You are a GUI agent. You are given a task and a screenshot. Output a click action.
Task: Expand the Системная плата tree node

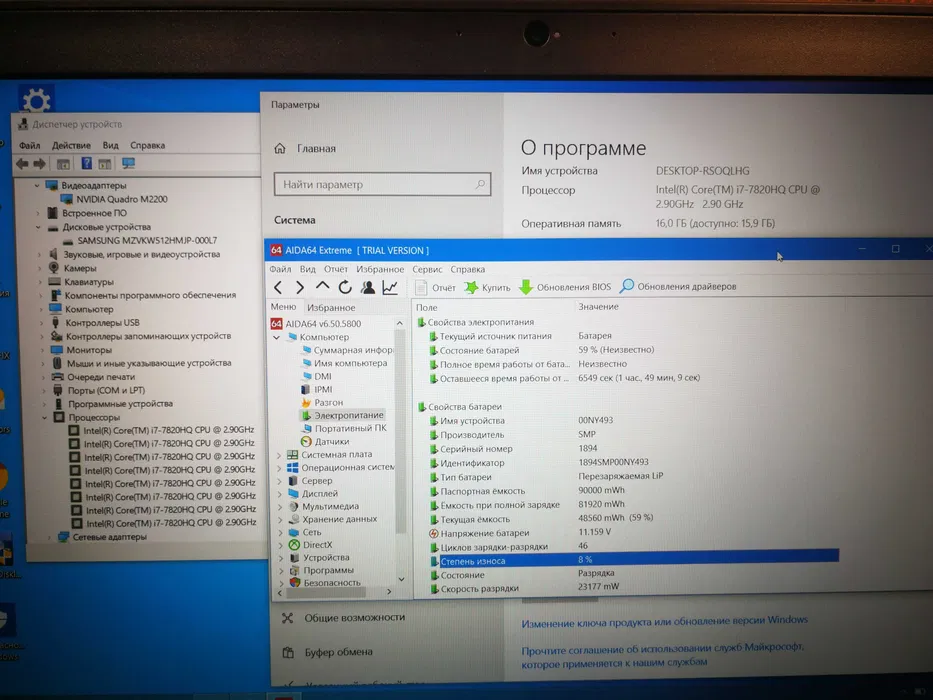click(277, 455)
